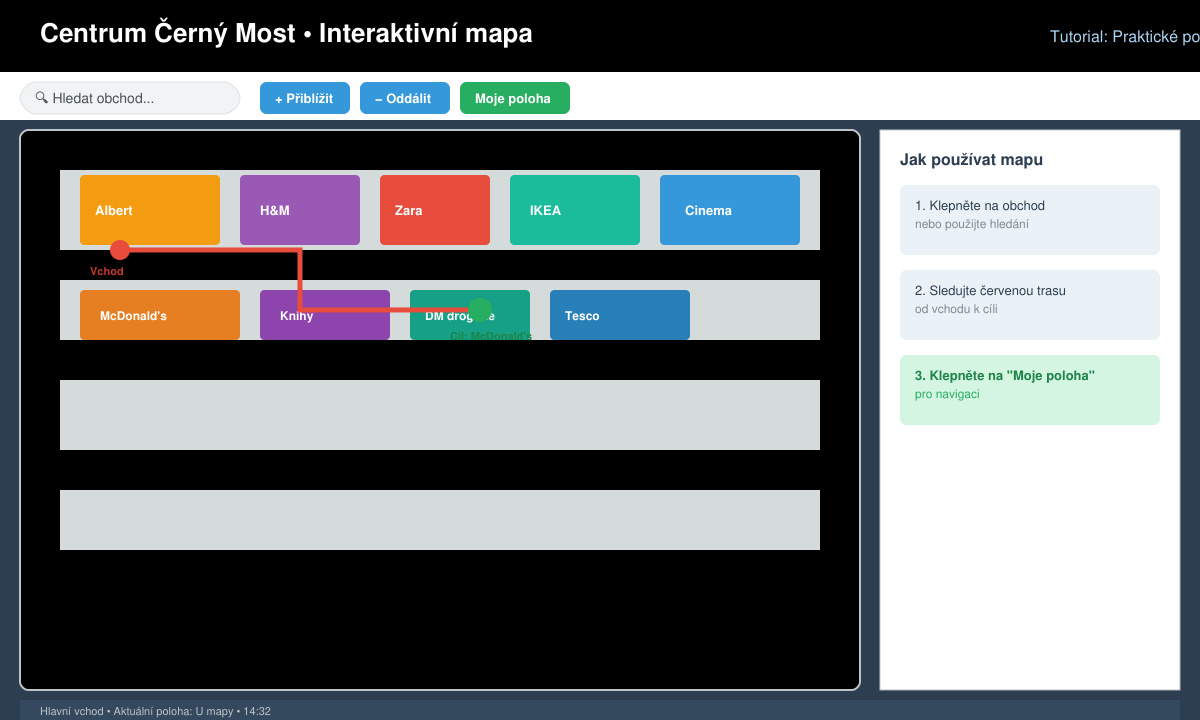Click the Centrum Černý Most title
The height and width of the screenshot is (720, 1200).
point(286,34)
